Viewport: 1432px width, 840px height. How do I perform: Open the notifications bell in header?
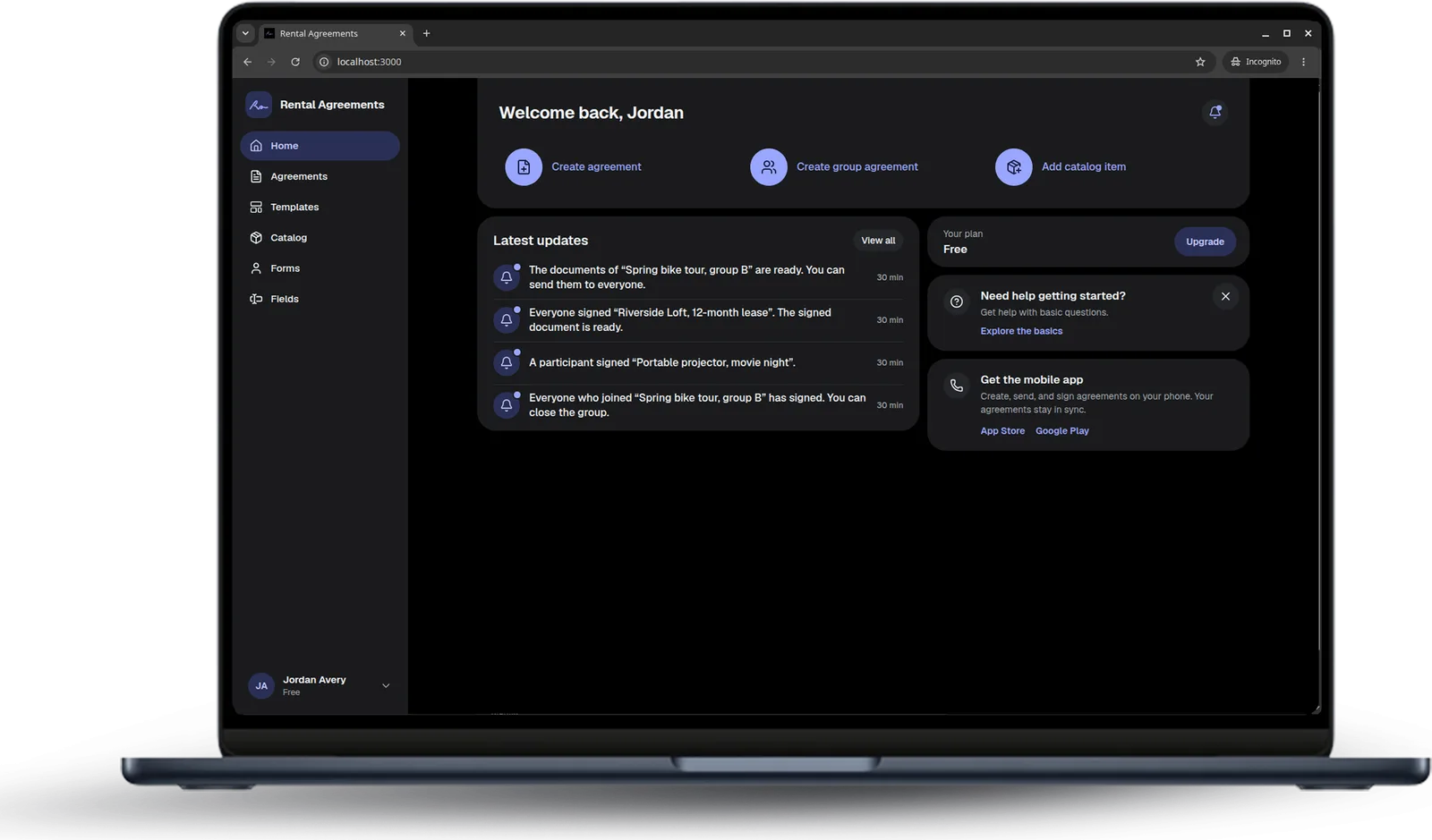(1215, 113)
